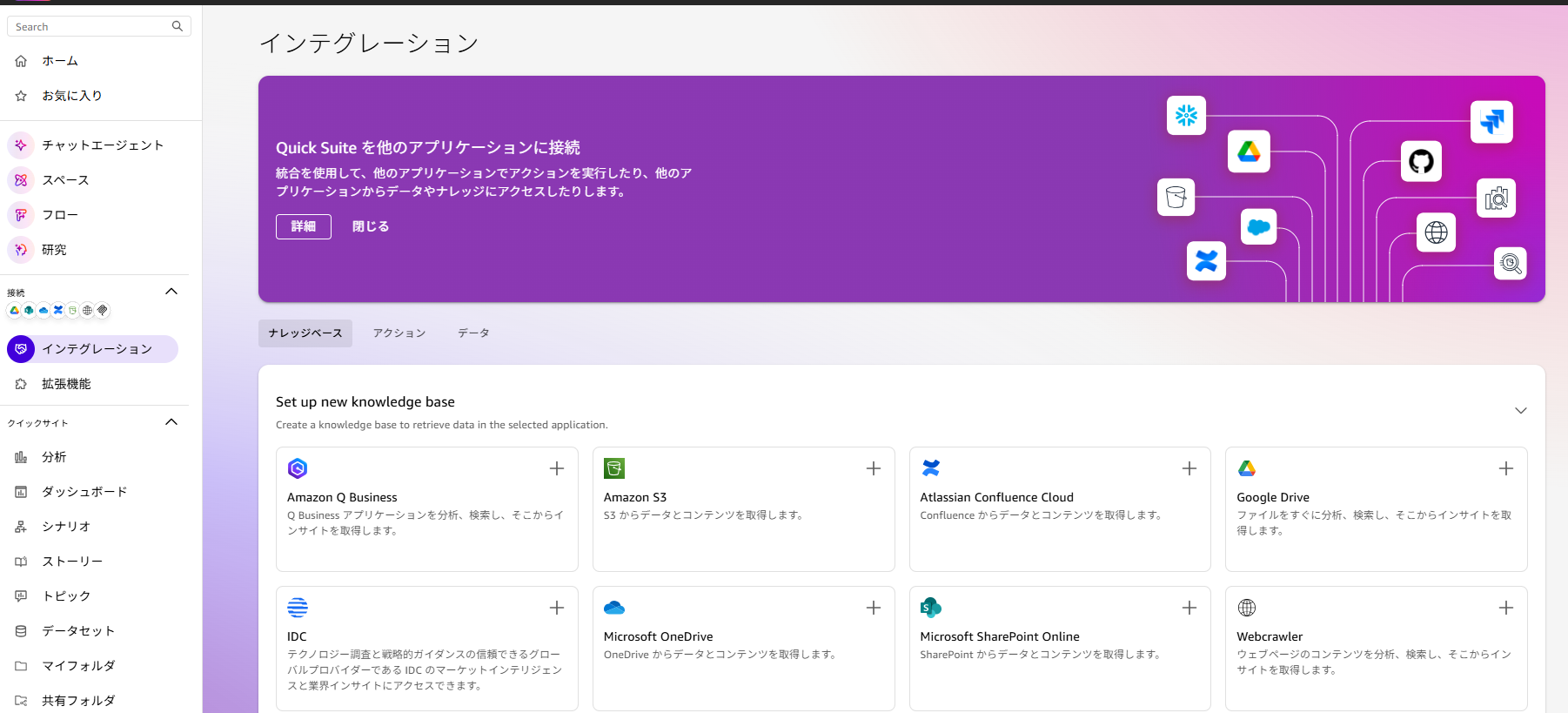Viewport: 1568px width, 713px height.
Task: Open 拡張機能 extensions page
Action: pos(66,384)
